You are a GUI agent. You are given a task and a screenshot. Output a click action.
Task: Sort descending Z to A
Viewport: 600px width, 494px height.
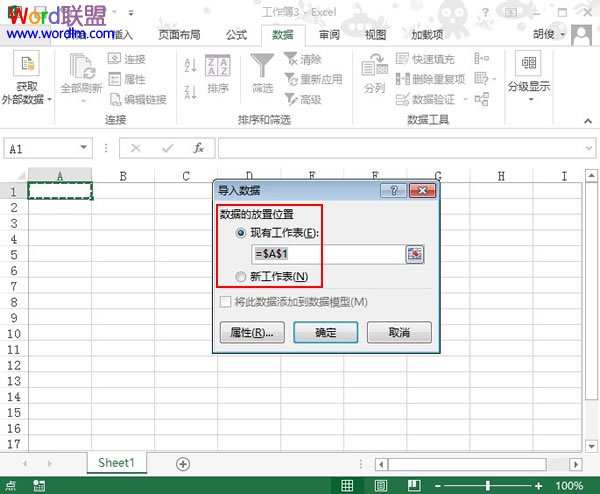point(190,92)
